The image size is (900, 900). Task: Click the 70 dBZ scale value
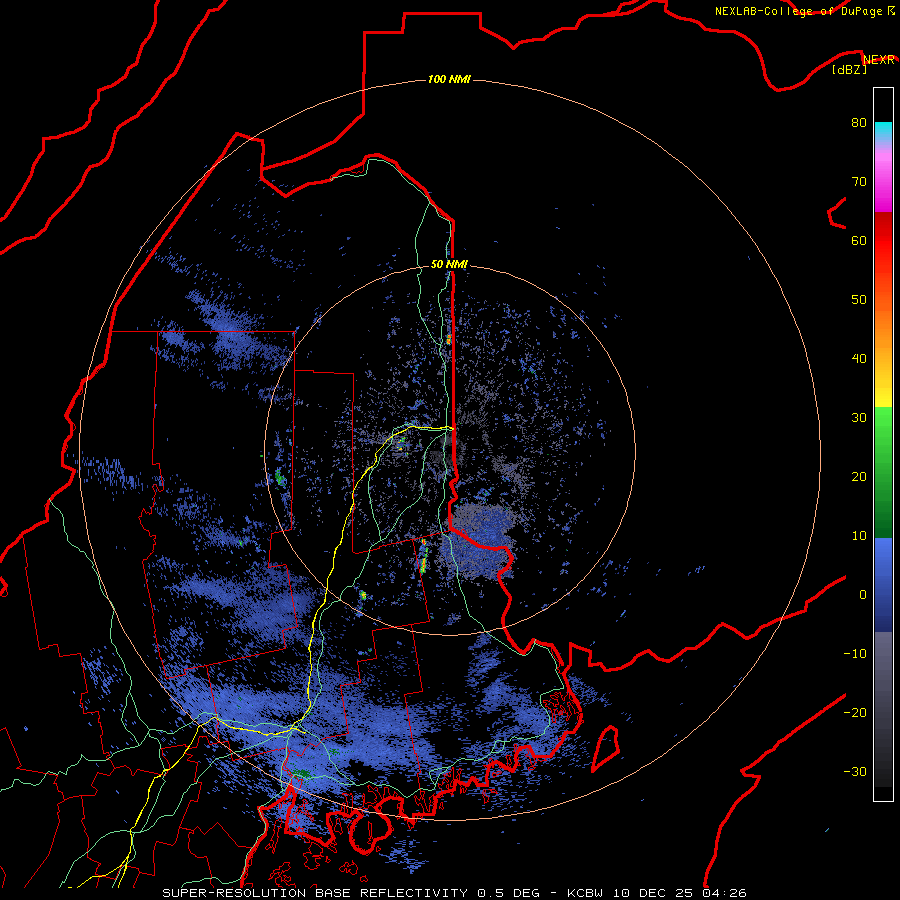pyautogui.click(x=859, y=182)
